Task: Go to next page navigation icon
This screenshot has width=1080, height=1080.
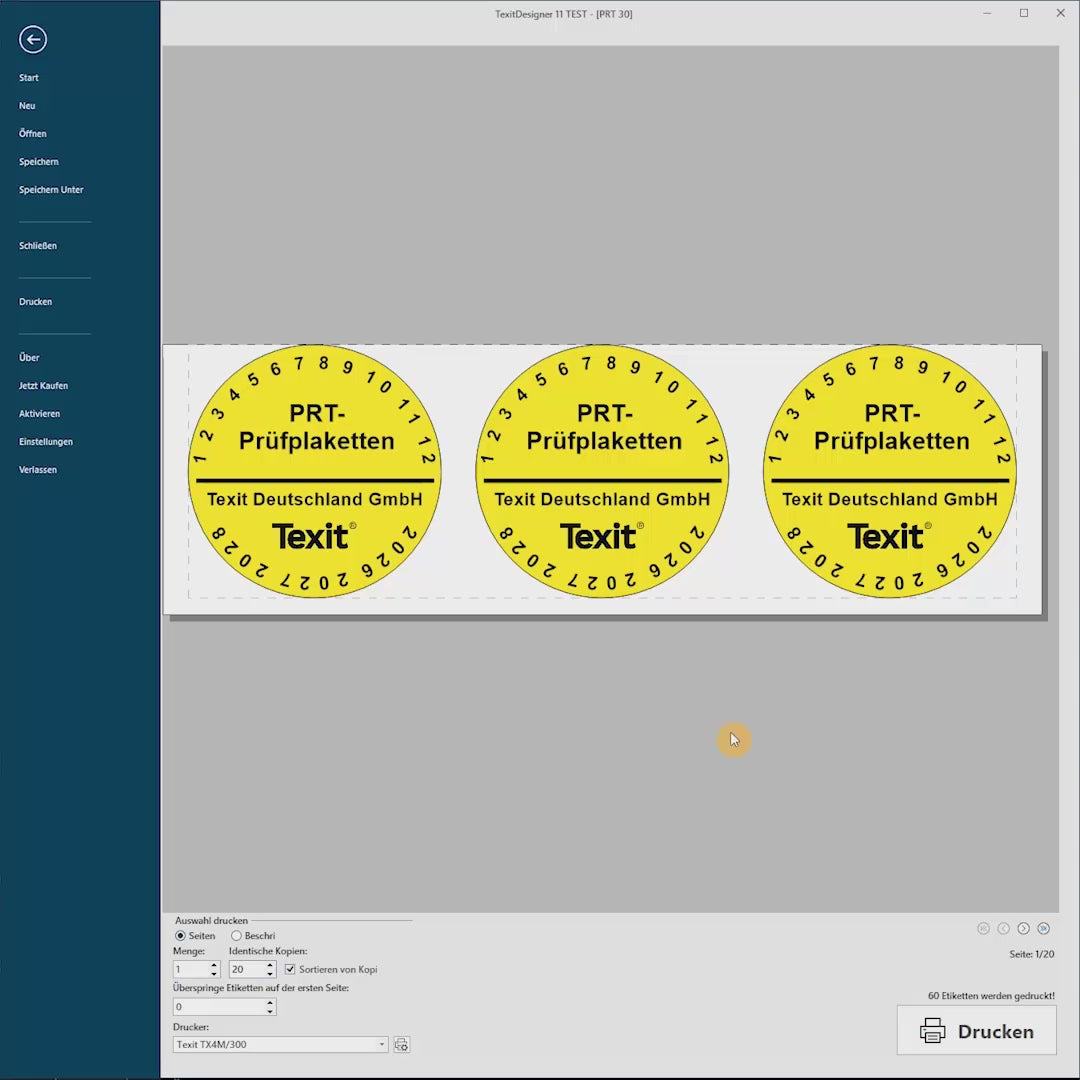Action: tap(1024, 928)
